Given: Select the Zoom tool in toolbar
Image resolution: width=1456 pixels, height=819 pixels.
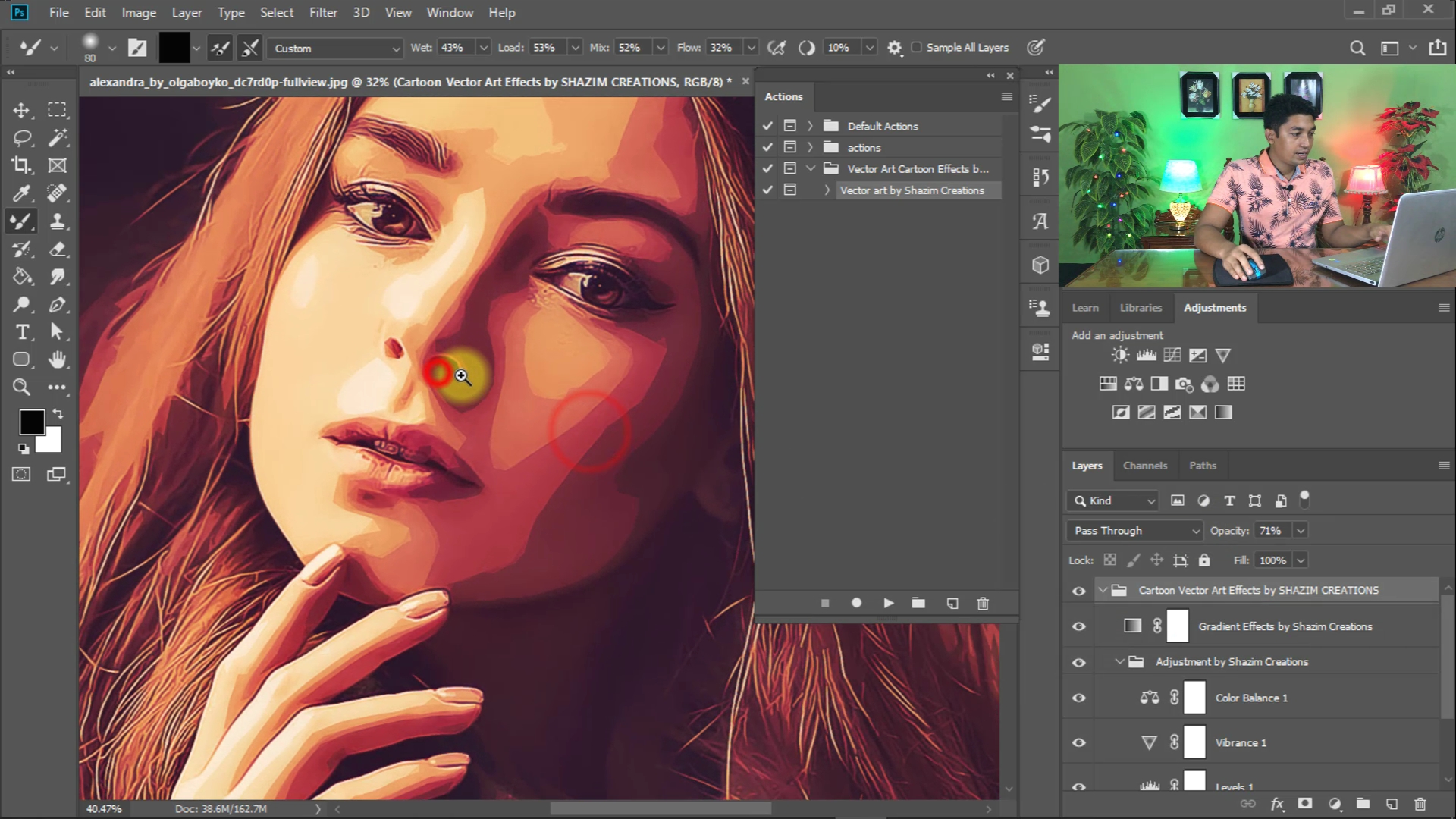Looking at the screenshot, I should 21,388.
